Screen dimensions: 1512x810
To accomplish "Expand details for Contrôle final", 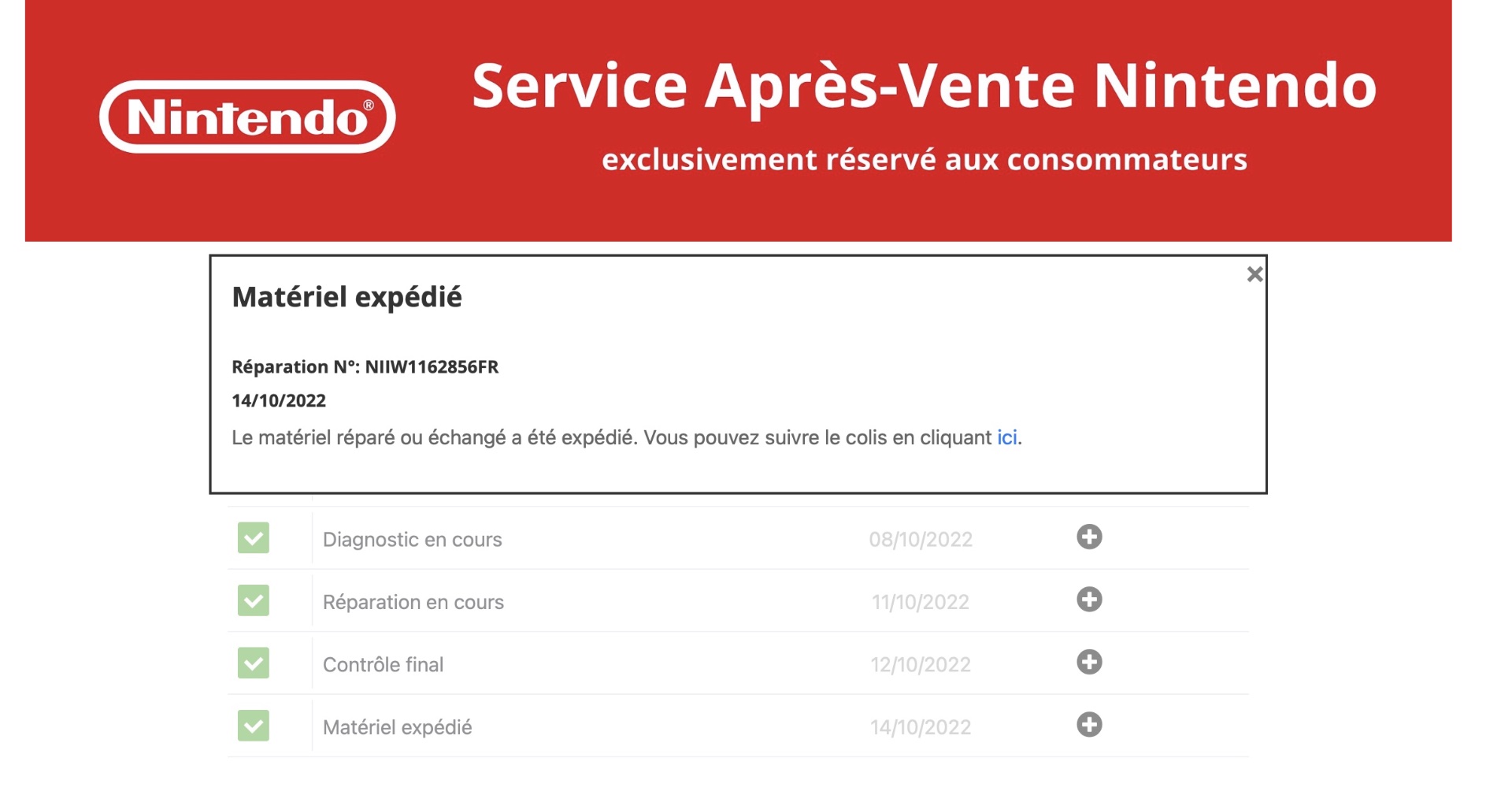I will tap(1089, 662).
